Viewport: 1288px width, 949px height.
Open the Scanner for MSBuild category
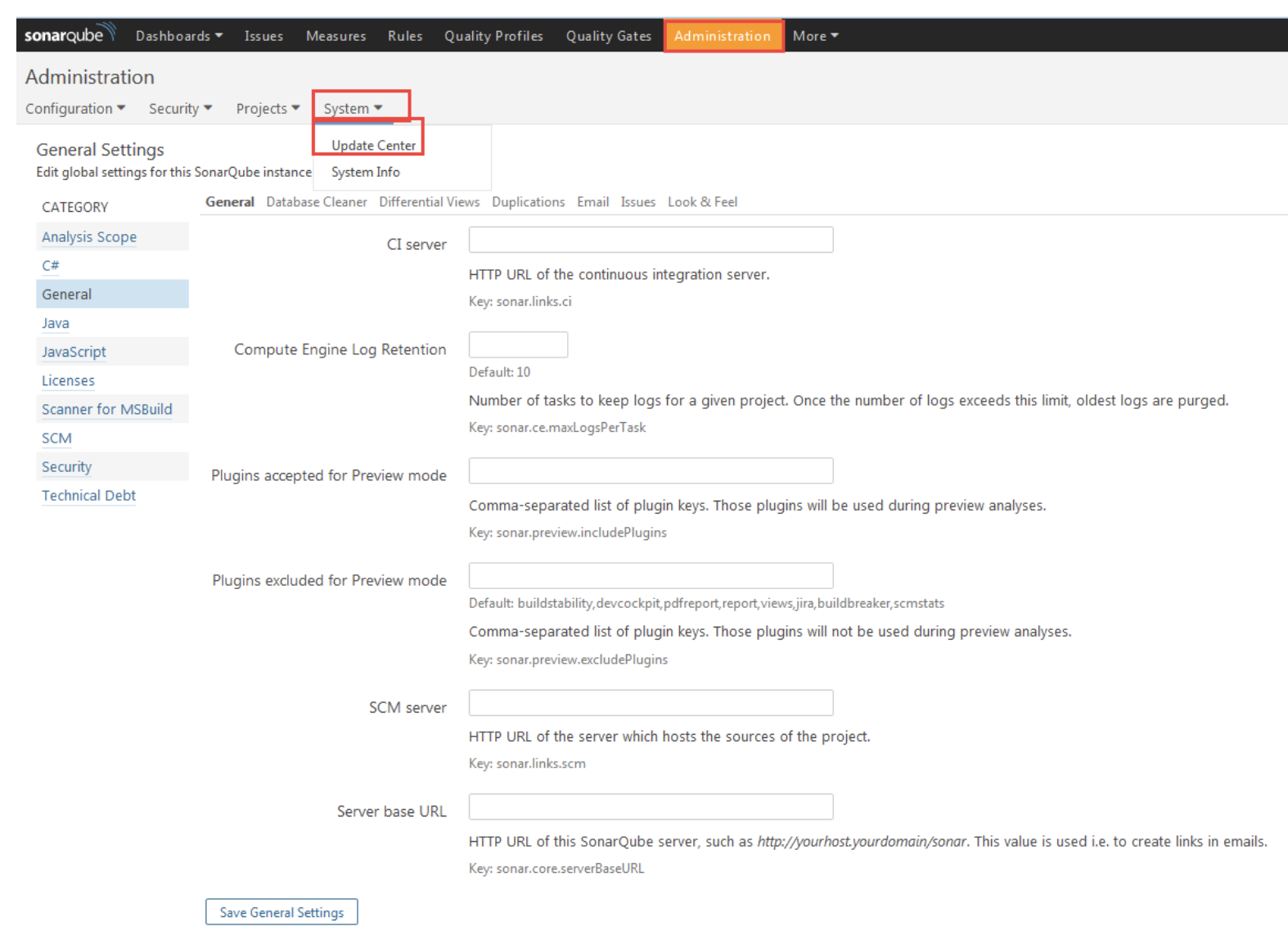coord(106,409)
